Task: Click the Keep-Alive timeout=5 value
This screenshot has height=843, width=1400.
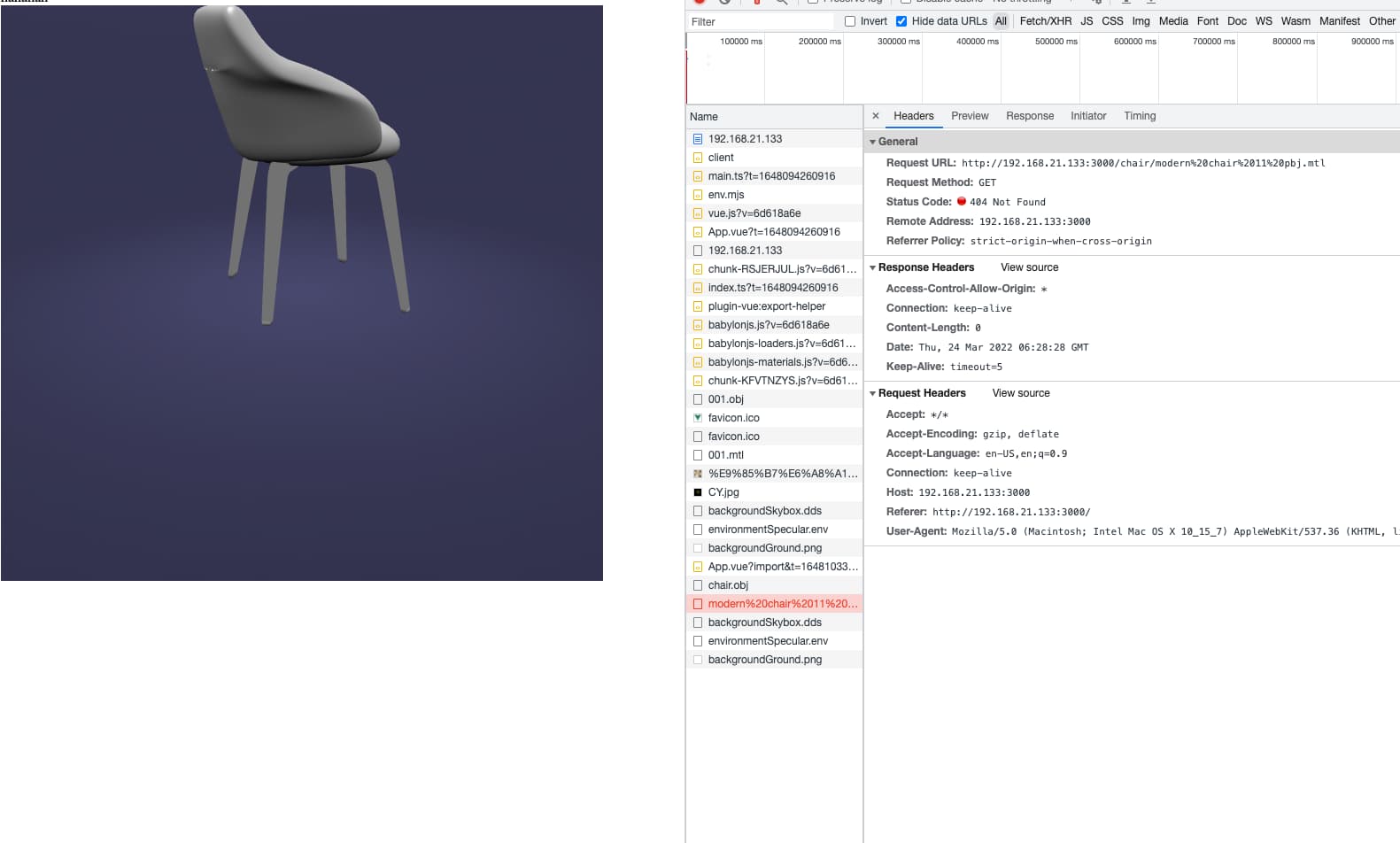Action: 976,367
